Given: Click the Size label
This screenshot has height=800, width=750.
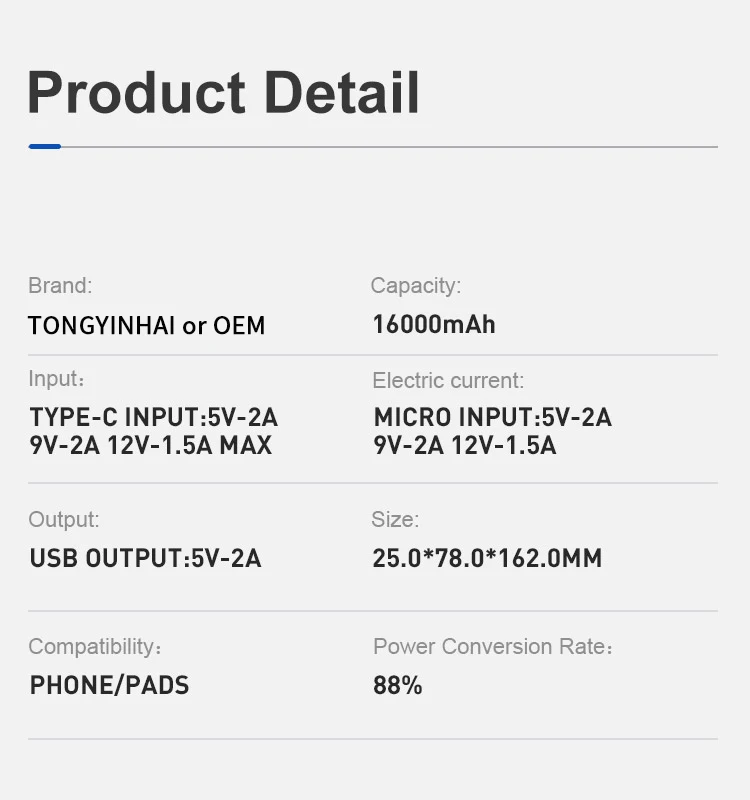Looking at the screenshot, I should tap(396, 520).
